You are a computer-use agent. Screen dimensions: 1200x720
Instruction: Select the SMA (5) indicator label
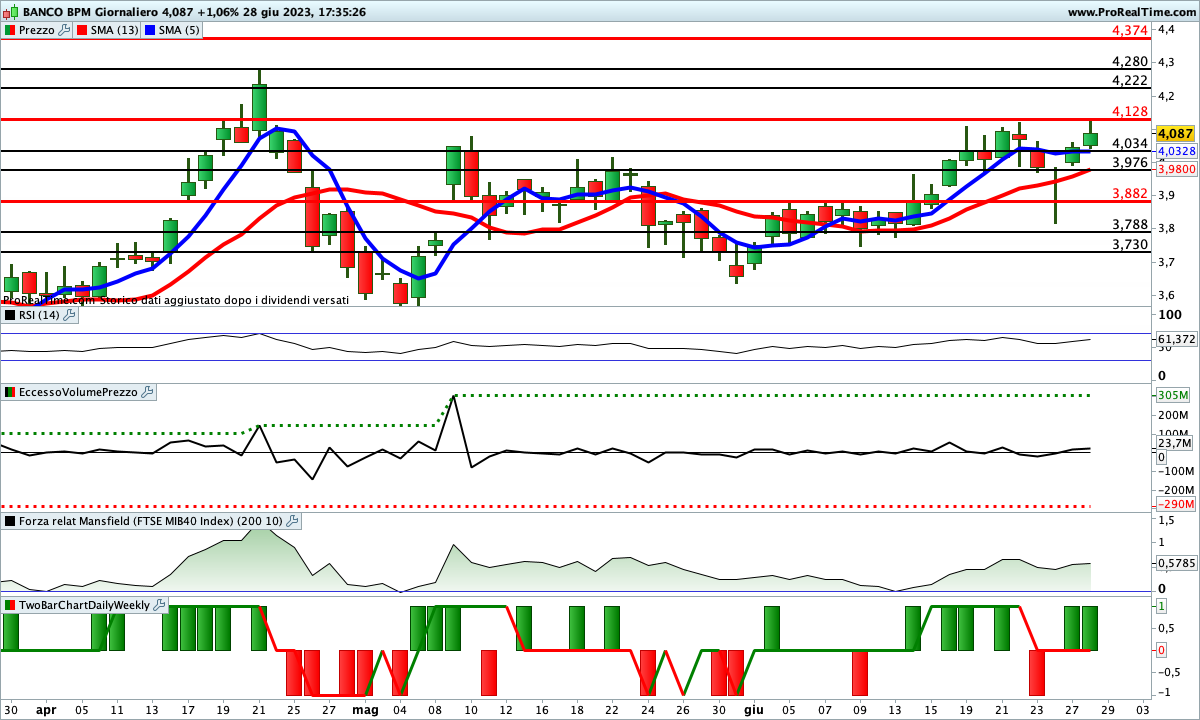pyautogui.click(x=179, y=30)
